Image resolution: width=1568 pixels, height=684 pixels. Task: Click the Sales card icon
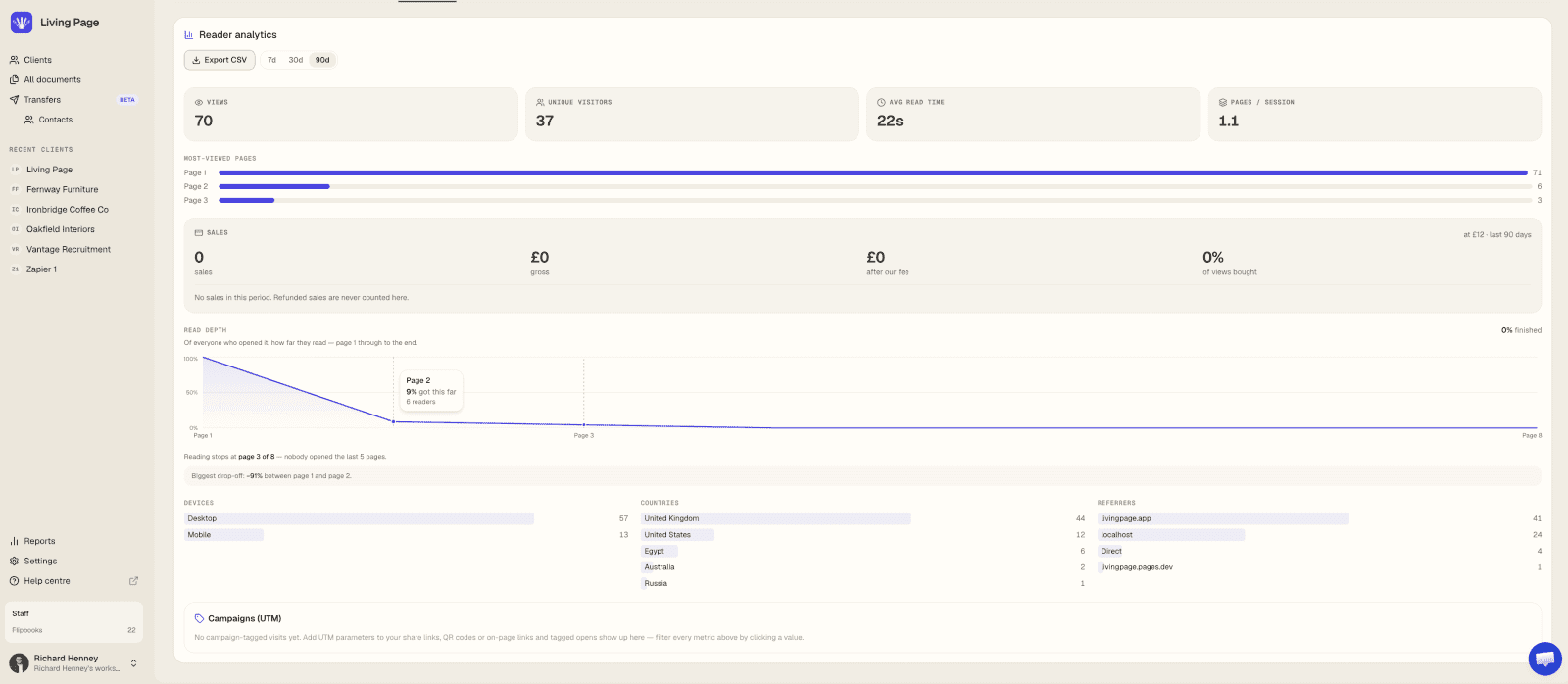pyautogui.click(x=199, y=233)
